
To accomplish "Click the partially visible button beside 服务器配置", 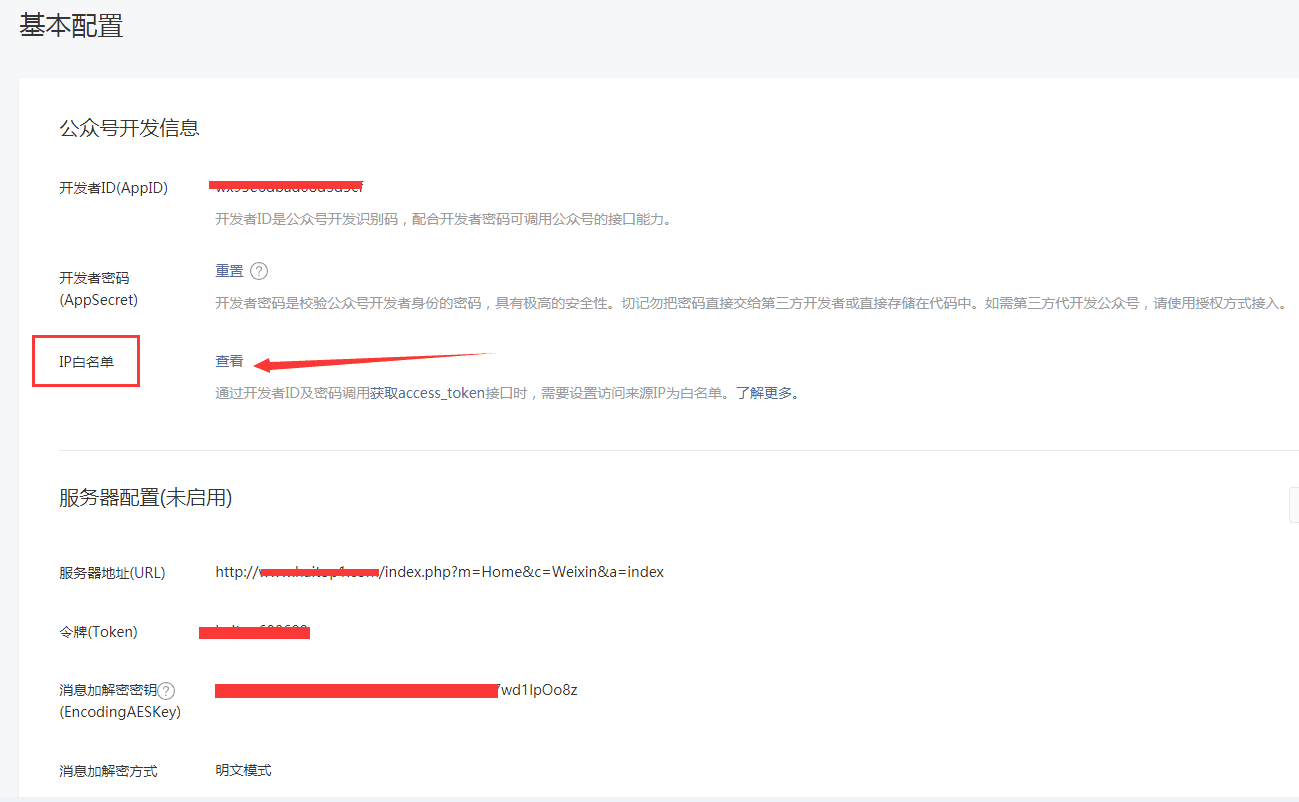I will pyautogui.click(x=1293, y=505).
